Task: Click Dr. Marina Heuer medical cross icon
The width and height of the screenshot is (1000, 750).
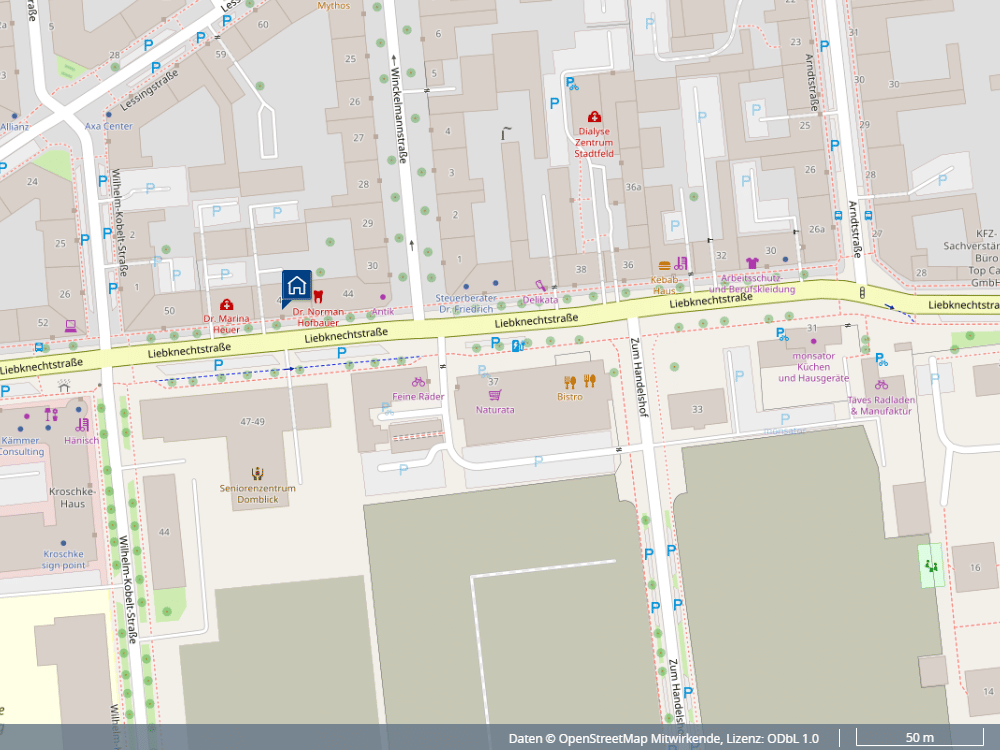Action: 226,305
